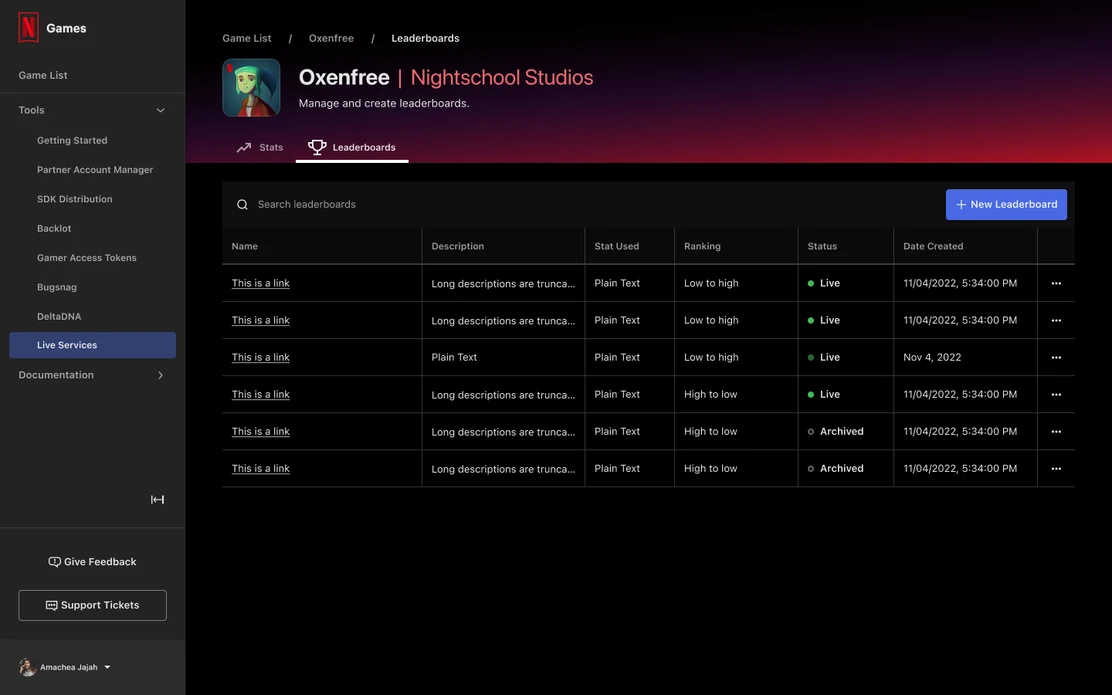Open Gamer Access Tokens
The height and width of the screenshot is (695, 1112).
(x=87, y=257)
